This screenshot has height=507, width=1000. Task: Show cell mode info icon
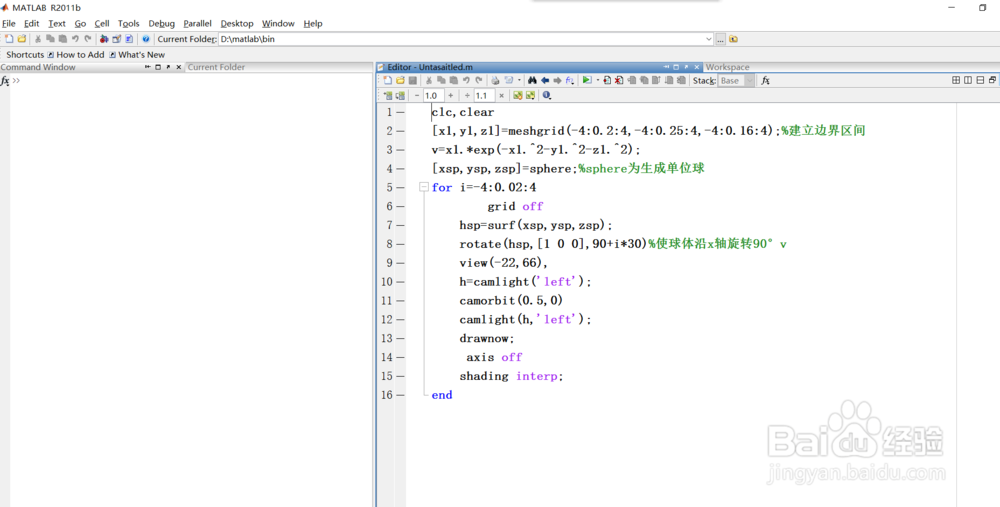point(547,96)
